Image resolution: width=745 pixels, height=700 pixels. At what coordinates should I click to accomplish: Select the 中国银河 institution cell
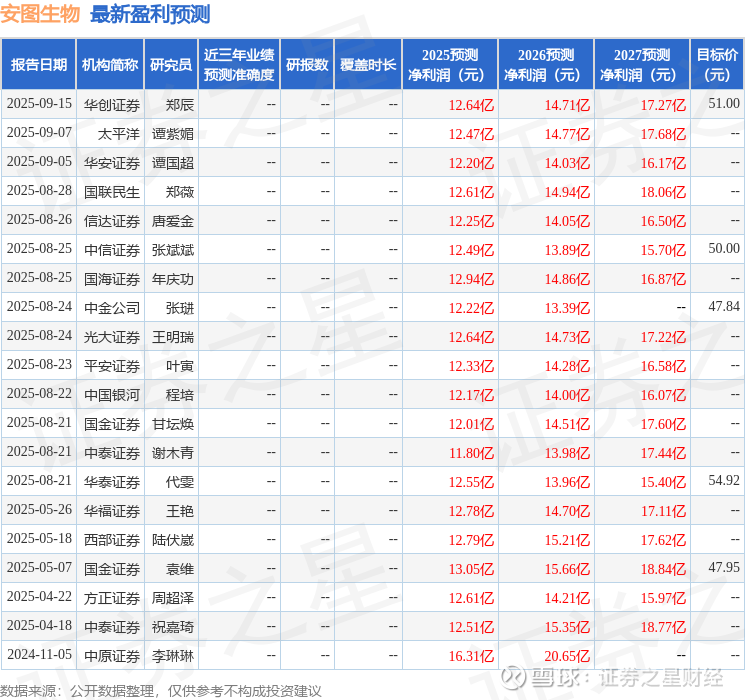click(112, 394)
